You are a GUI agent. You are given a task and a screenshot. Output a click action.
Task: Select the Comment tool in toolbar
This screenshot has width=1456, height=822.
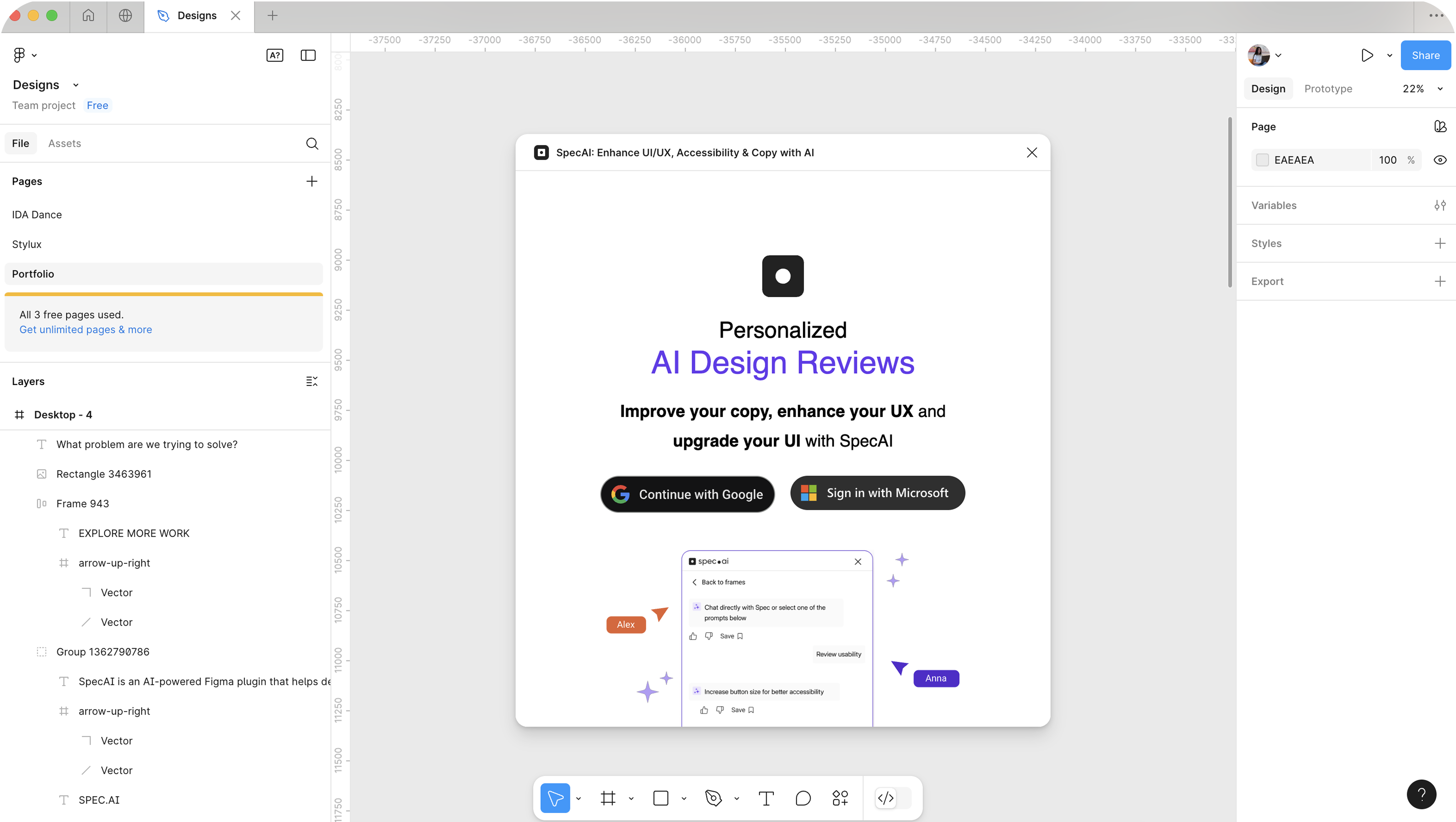803,798
